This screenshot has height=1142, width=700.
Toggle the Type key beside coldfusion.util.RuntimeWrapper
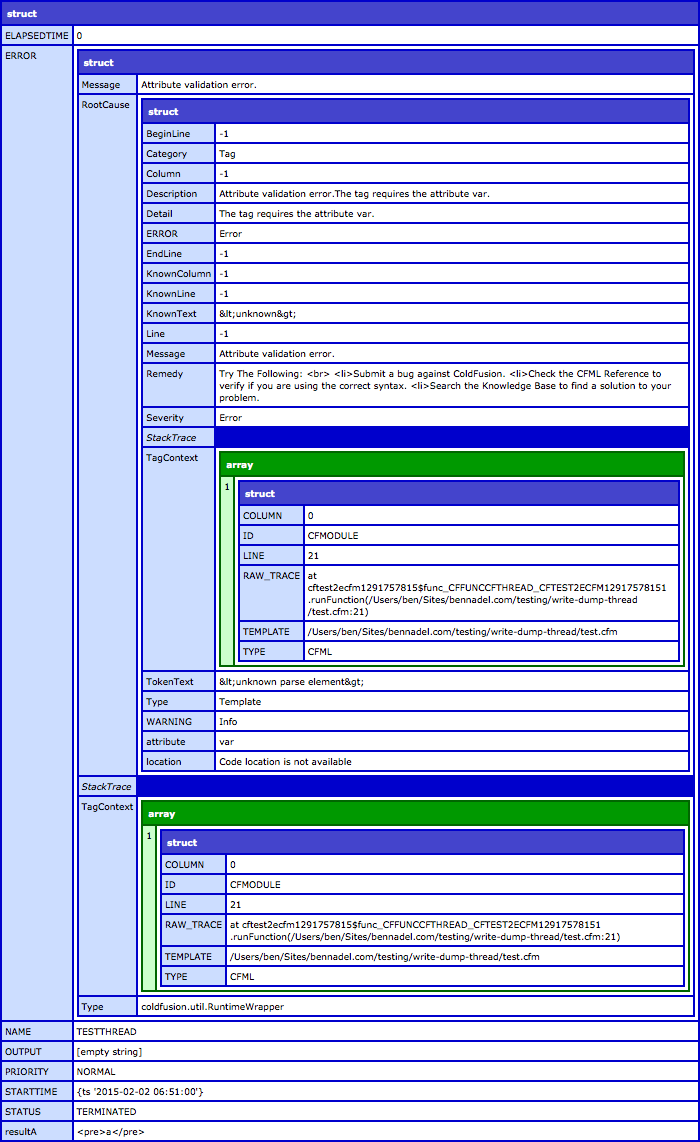point(107,1007)
